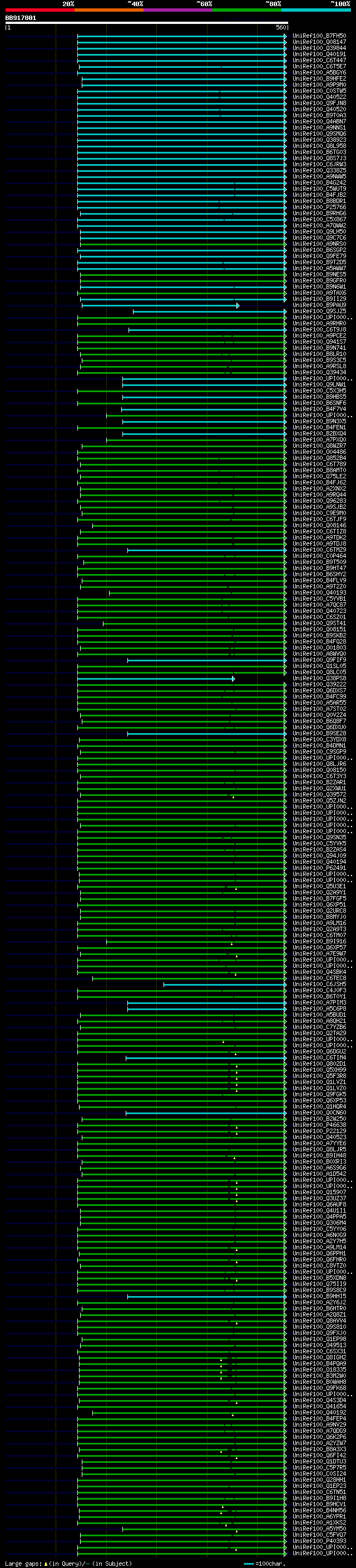Select hit label UniRef100_Q39434
Image resolution: width=356 pixels, height=1568 pixels.
(319, 373)
